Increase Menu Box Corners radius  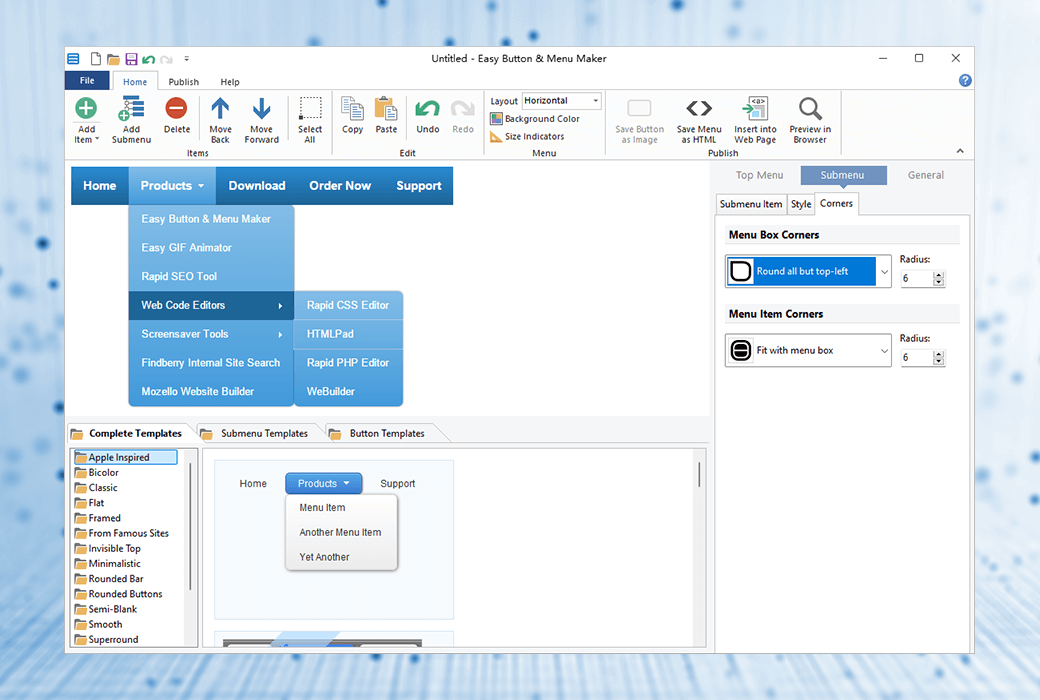[x=938, y=275]
